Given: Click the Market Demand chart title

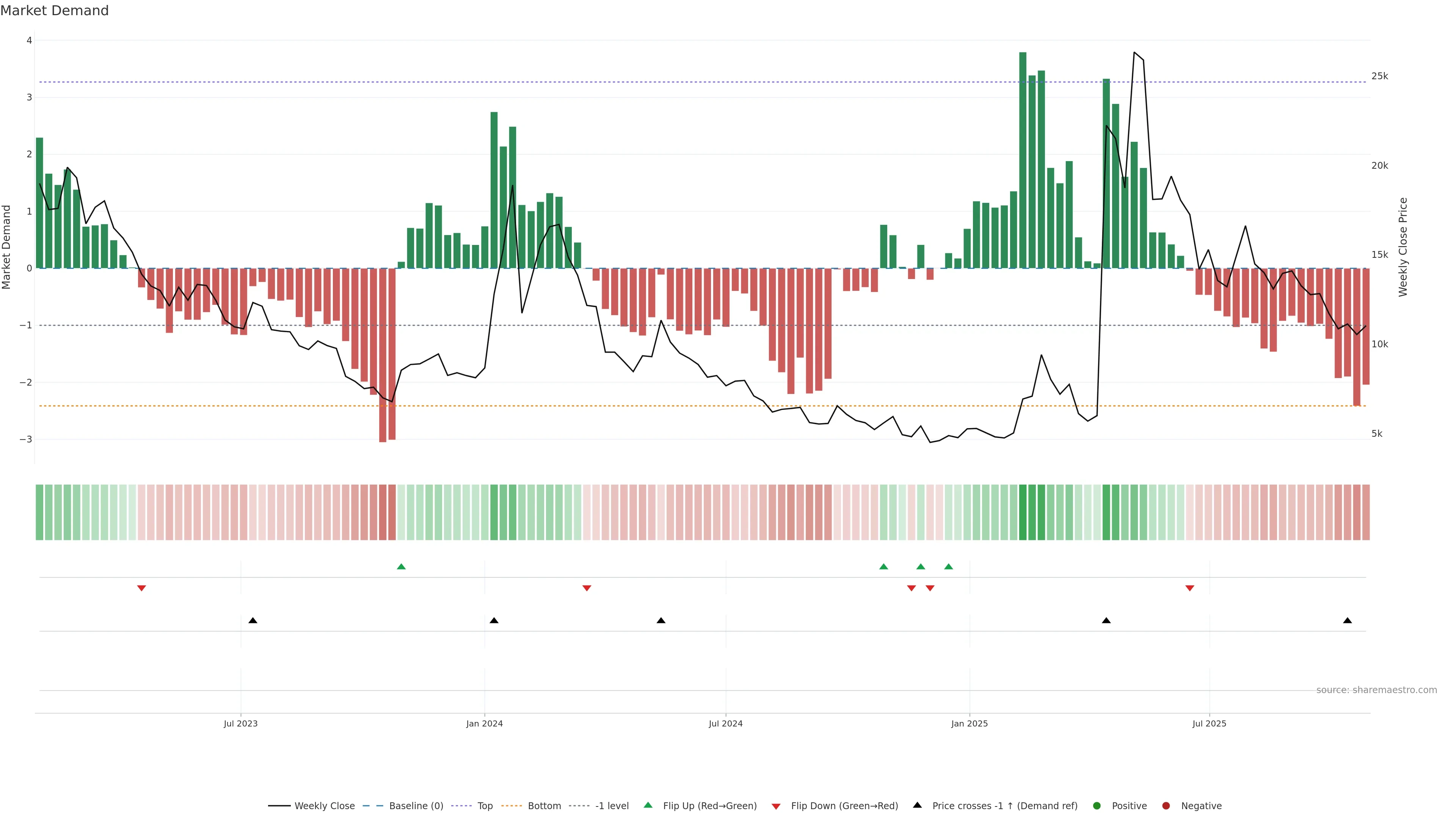Looking at the screenshot, I should click(54, 11).
